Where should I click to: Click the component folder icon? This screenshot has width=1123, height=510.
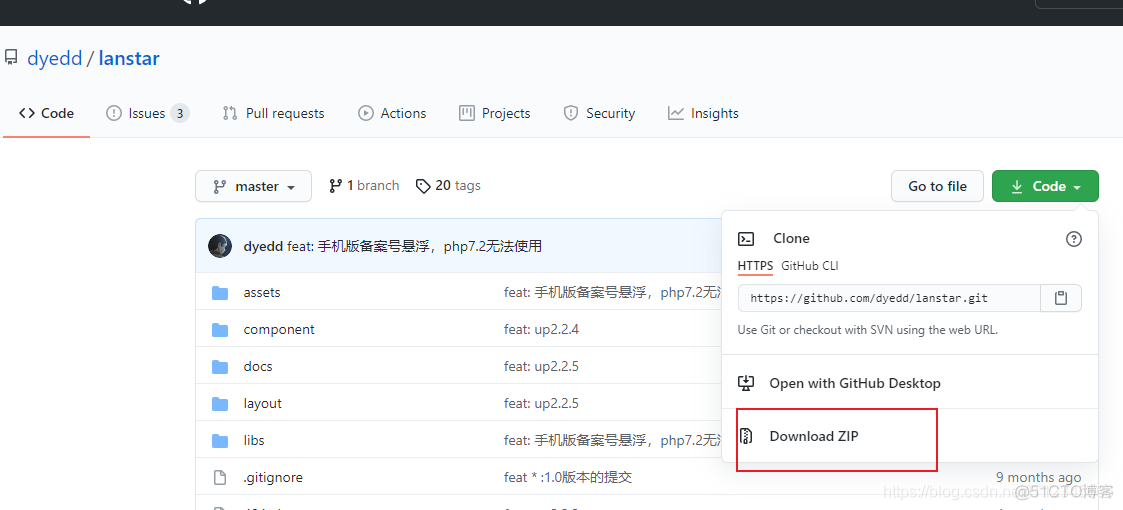(220, 330)
